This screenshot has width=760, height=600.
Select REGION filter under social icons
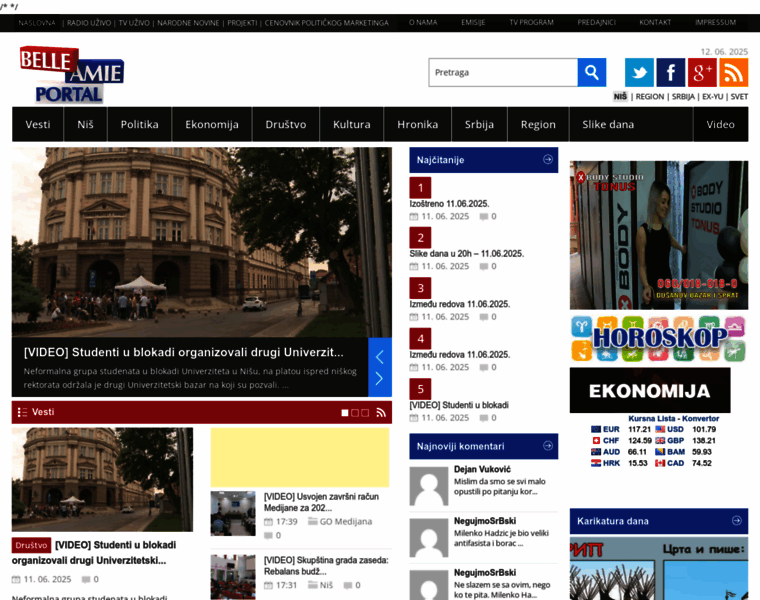649,96
